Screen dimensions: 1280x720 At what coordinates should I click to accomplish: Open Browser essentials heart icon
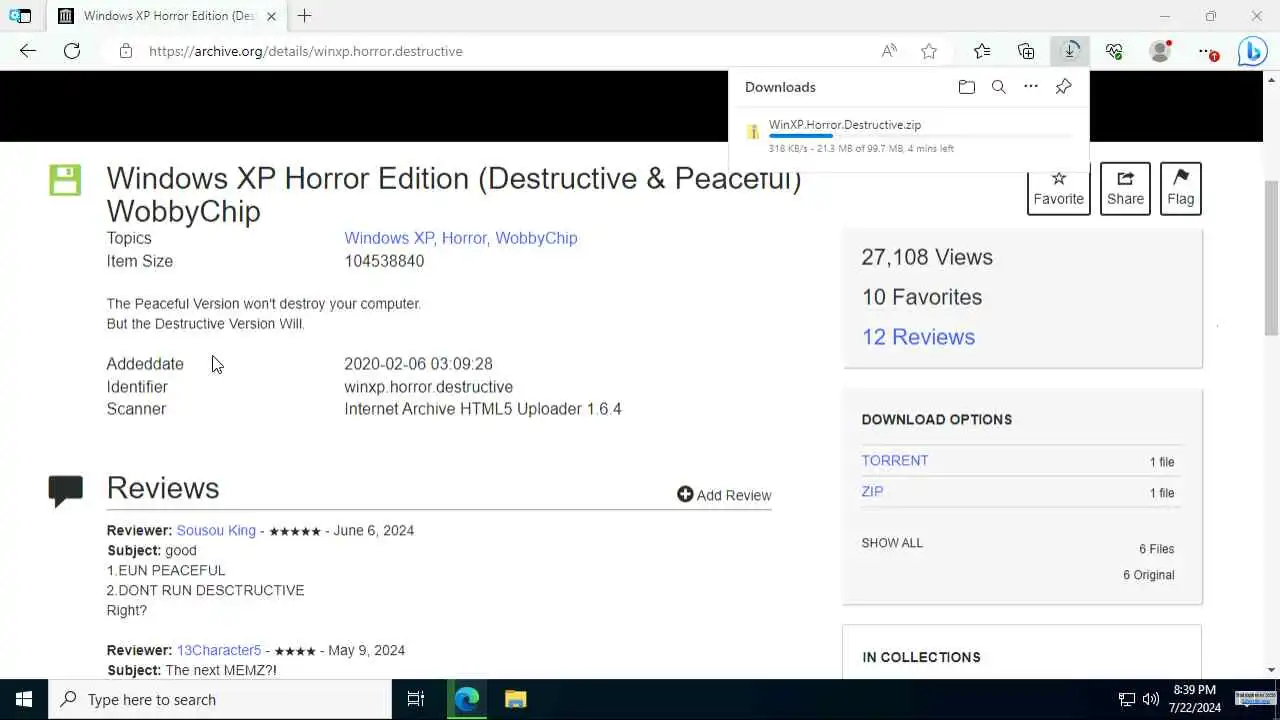click(x=1114, y=51)
